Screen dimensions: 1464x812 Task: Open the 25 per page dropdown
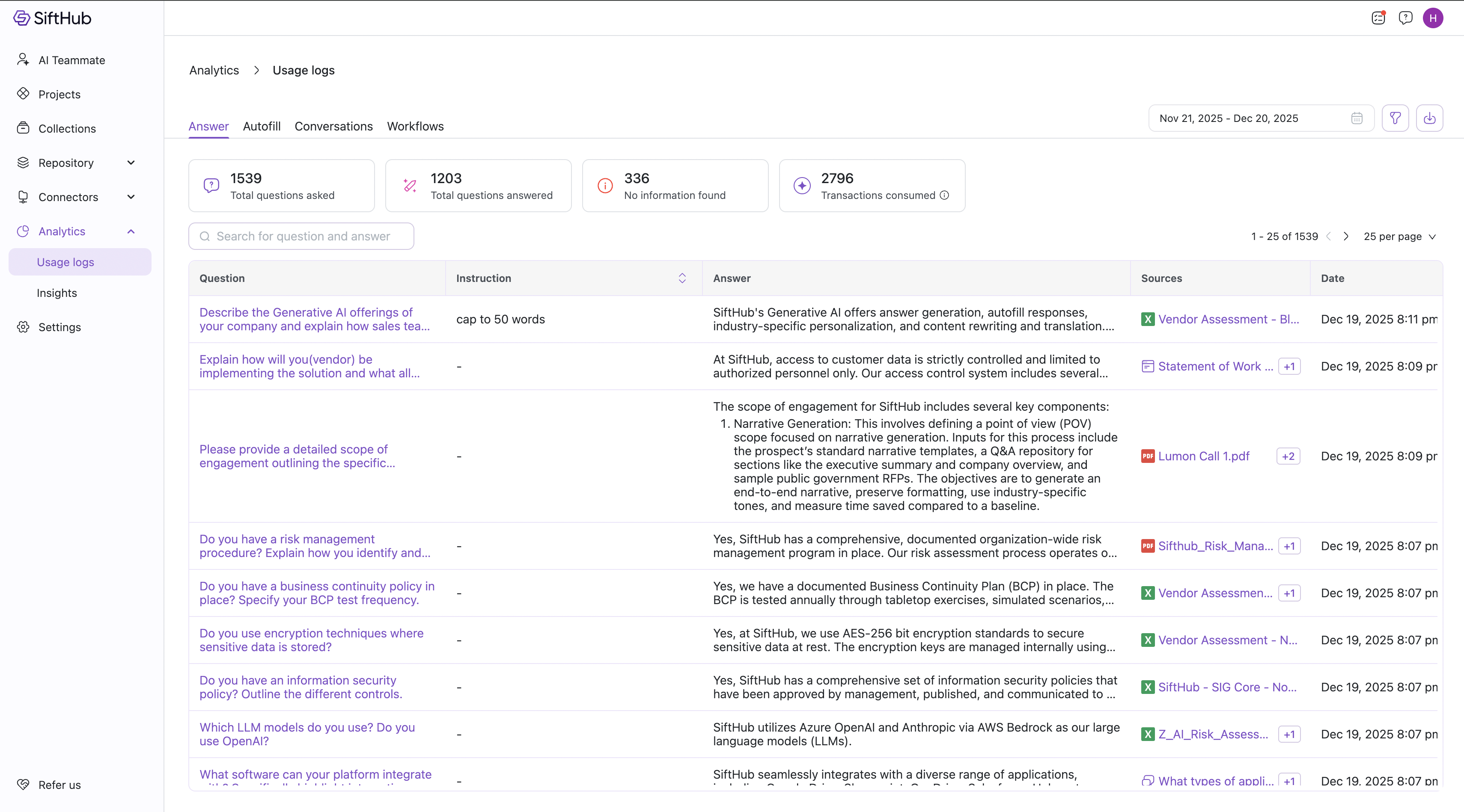click(1399, 237)
